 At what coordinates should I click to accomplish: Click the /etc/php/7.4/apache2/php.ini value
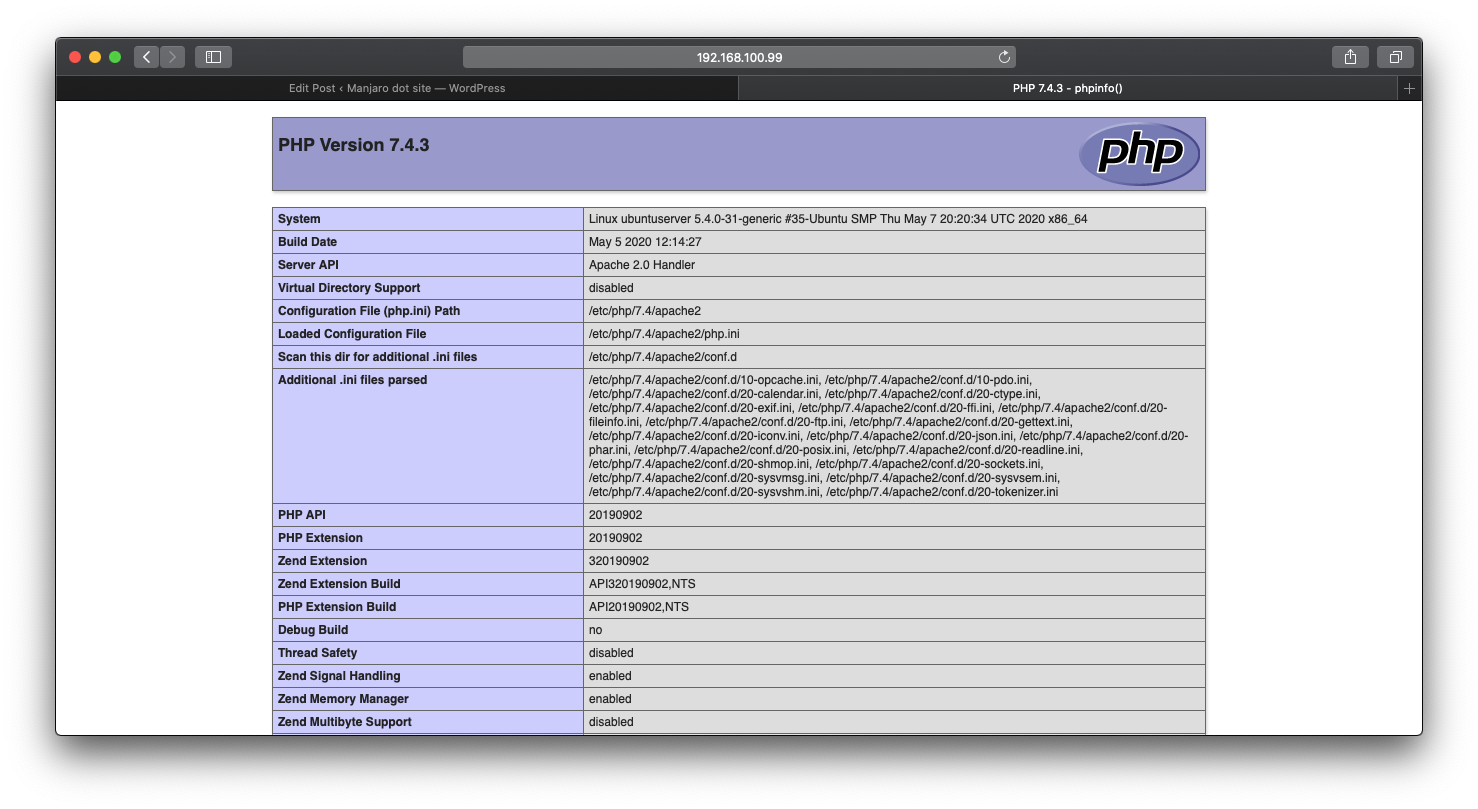664,334
